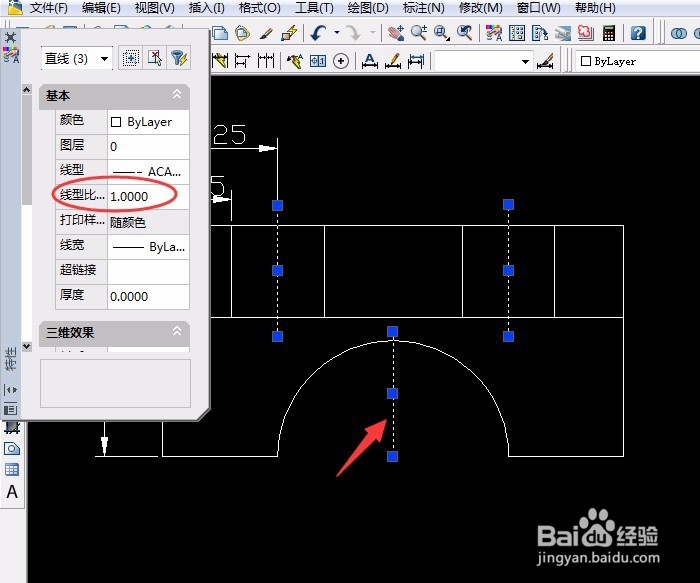Image resolution: width=700 pixels, height=583 pixels.
Task: Open the 帮助(H) menu
Action: 595,8
